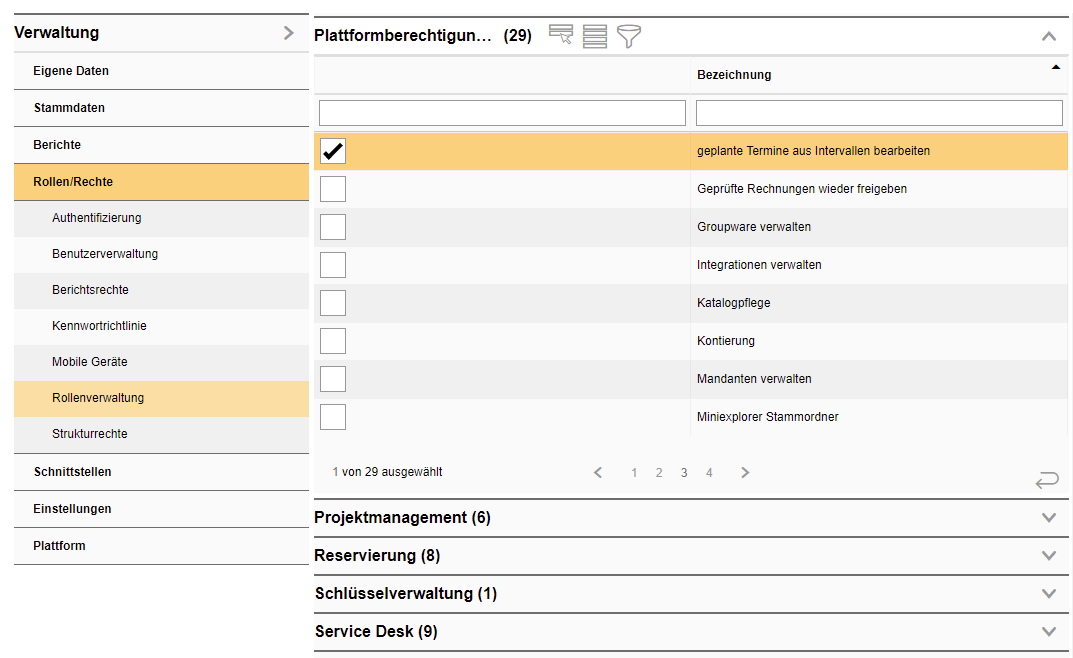The image size is (1073, 658).
Task: Go to the previous page of results
Action: (598, 473)
